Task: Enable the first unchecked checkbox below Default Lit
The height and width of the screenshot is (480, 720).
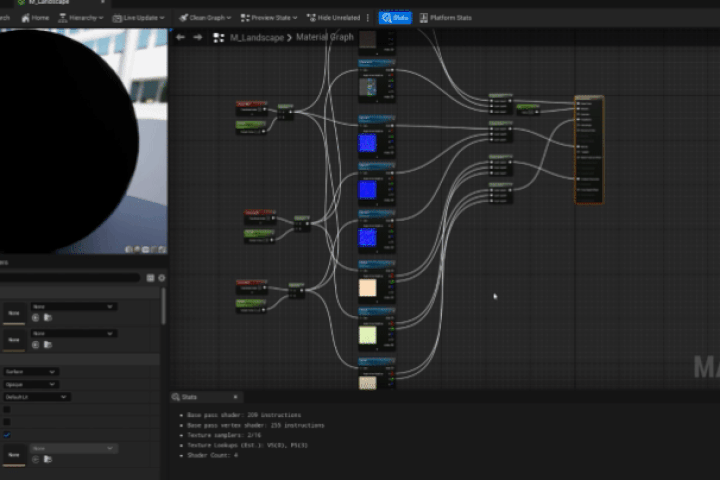Action: pyautogui.click(x=7, y=409)
